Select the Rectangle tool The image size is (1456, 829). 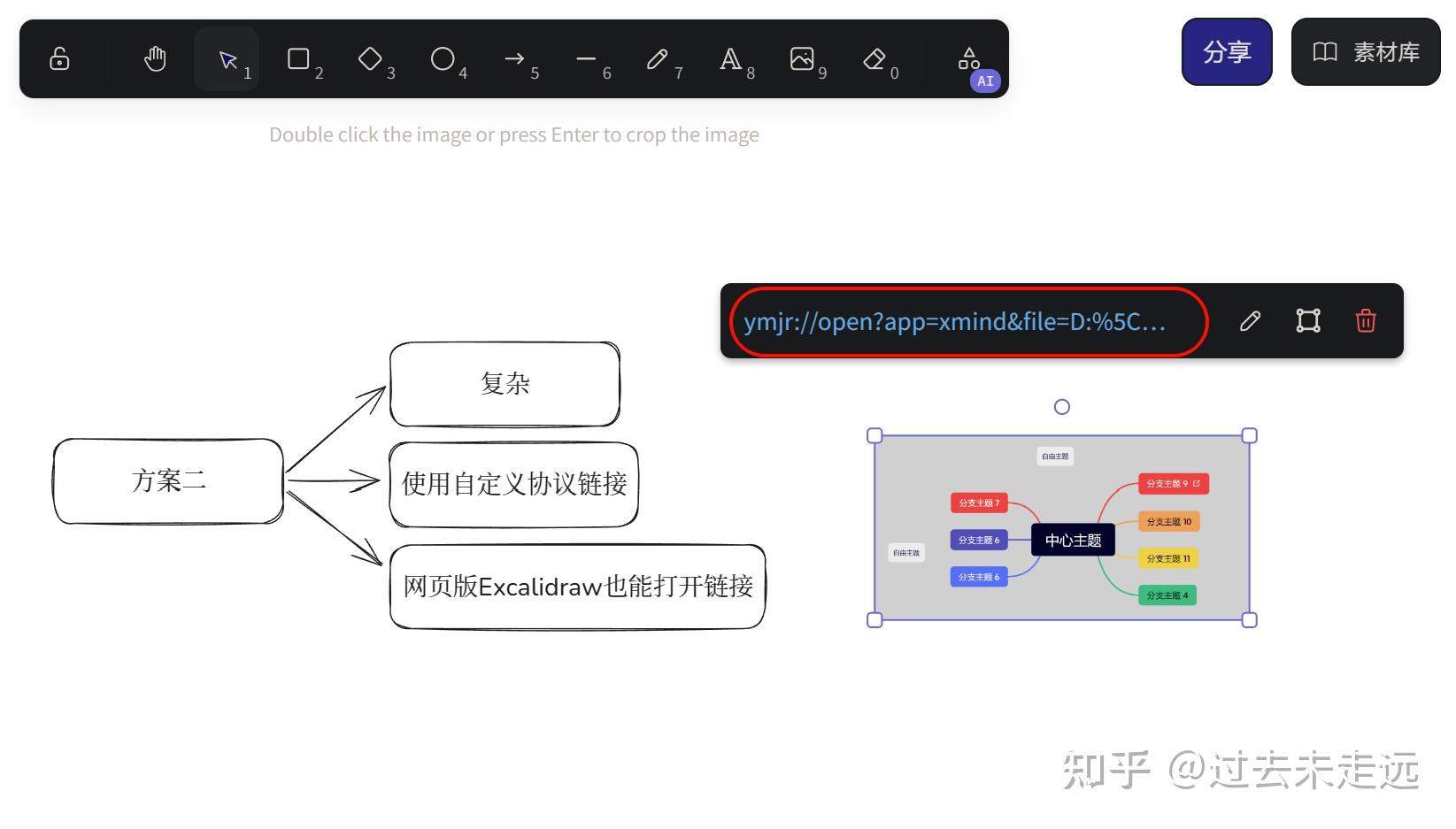click(298, 59)
